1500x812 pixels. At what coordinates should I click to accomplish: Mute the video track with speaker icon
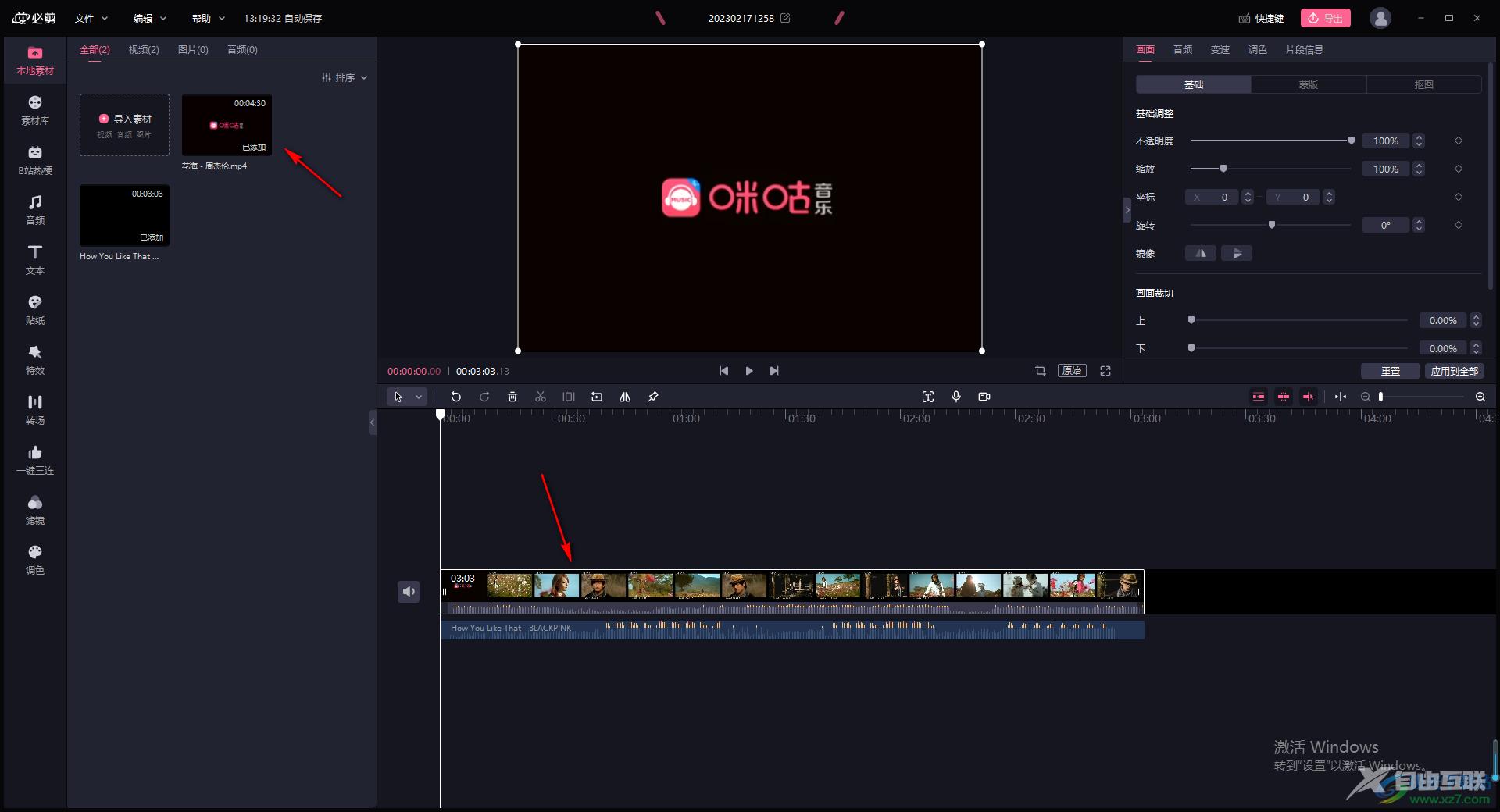(409, 592)
